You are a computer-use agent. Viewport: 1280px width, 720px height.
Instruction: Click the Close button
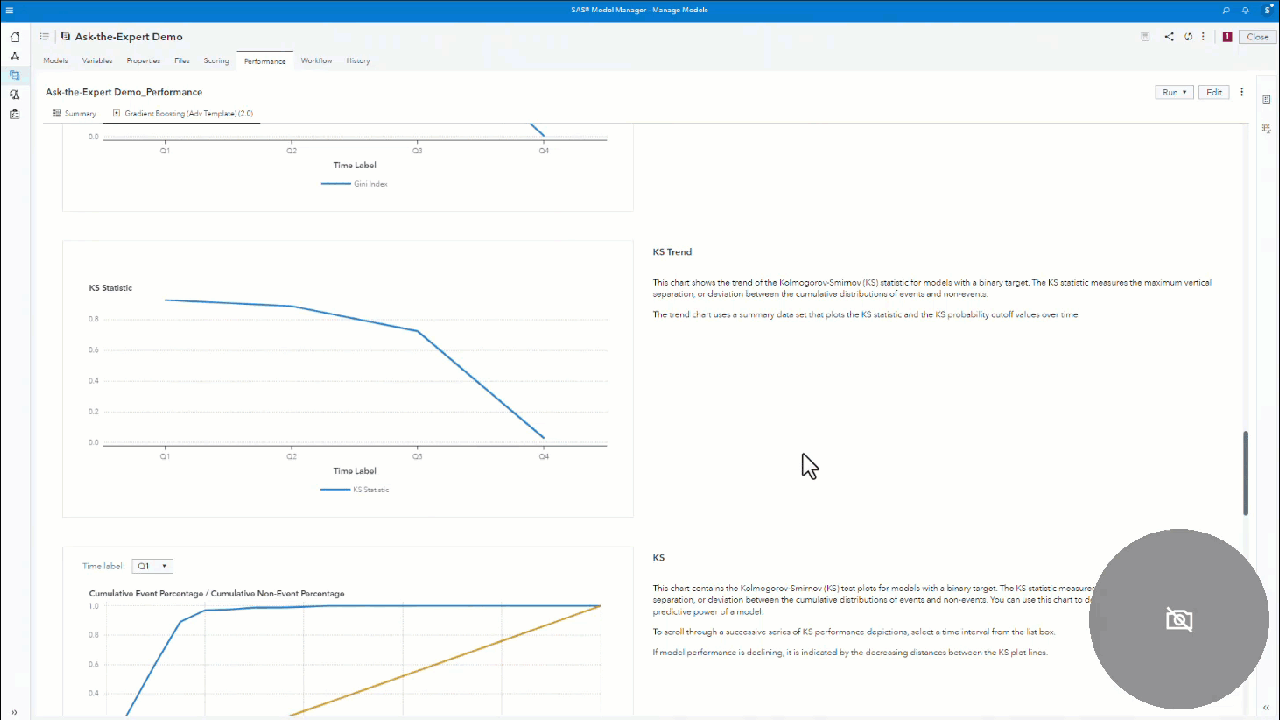pos(1257,36)
